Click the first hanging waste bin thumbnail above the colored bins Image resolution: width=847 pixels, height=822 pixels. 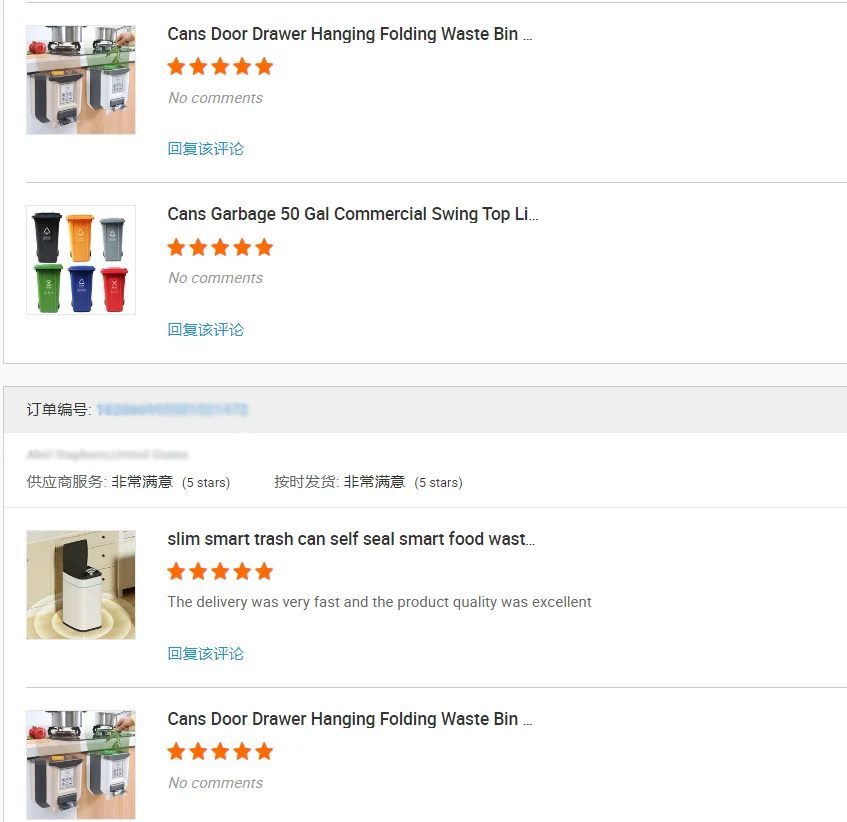tap(81, 80)
